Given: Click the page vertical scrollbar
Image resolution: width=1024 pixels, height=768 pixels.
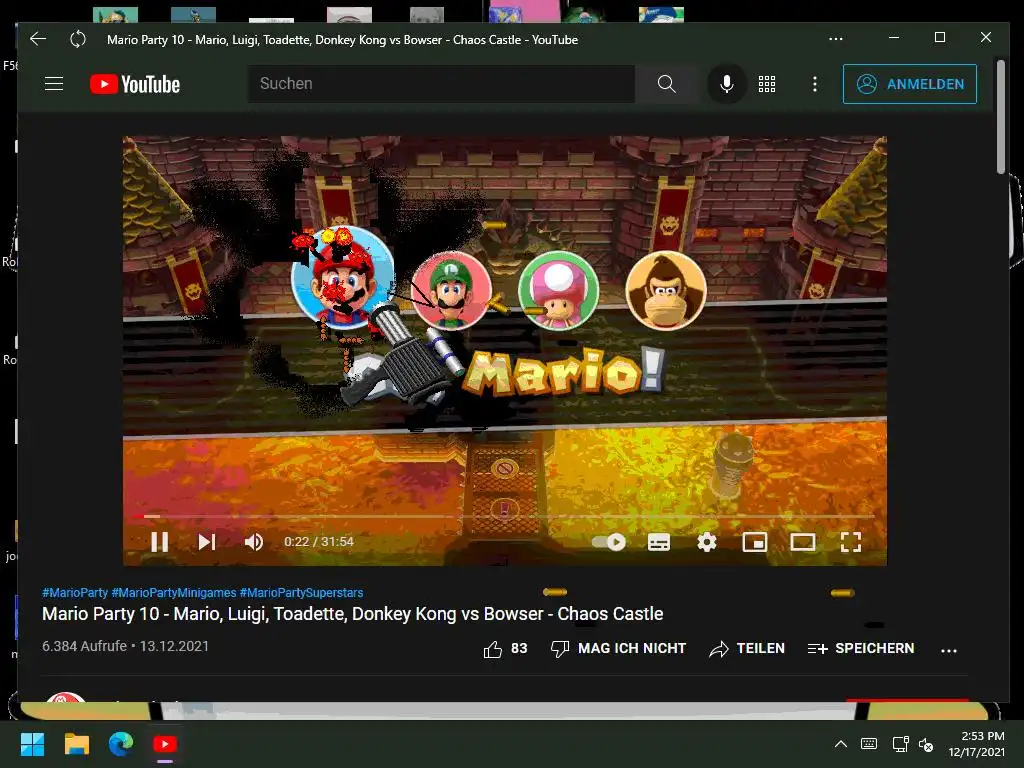Looking at the screenshot, I should (1001, 118).
